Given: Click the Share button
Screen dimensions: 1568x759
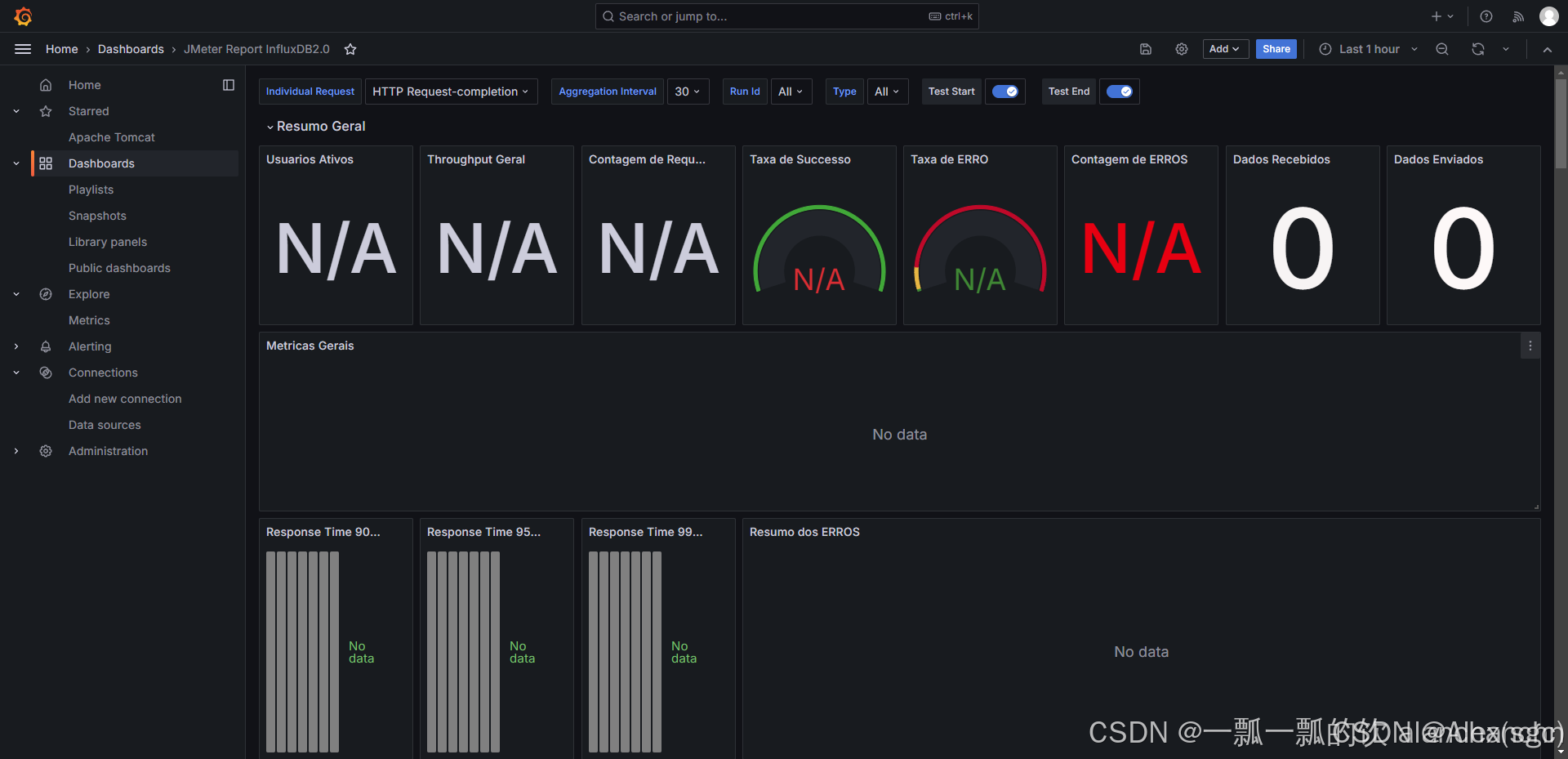Looking at the screenshot, I should (x=1276, y=49).
